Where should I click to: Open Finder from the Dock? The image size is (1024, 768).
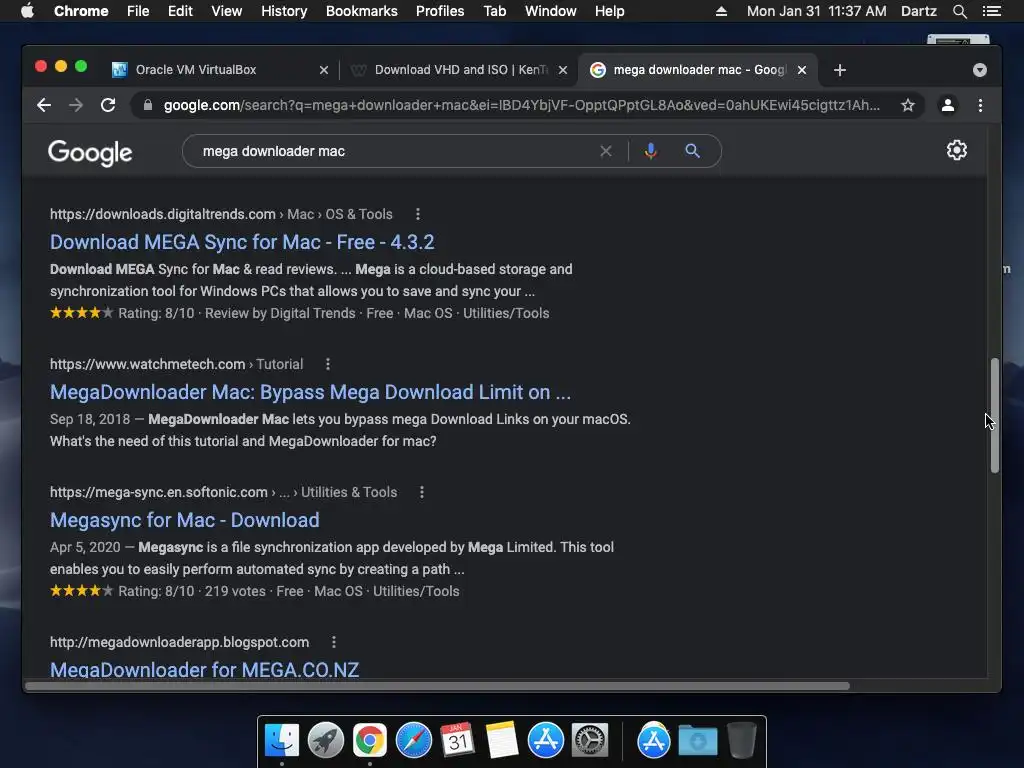tap(282, 741)
